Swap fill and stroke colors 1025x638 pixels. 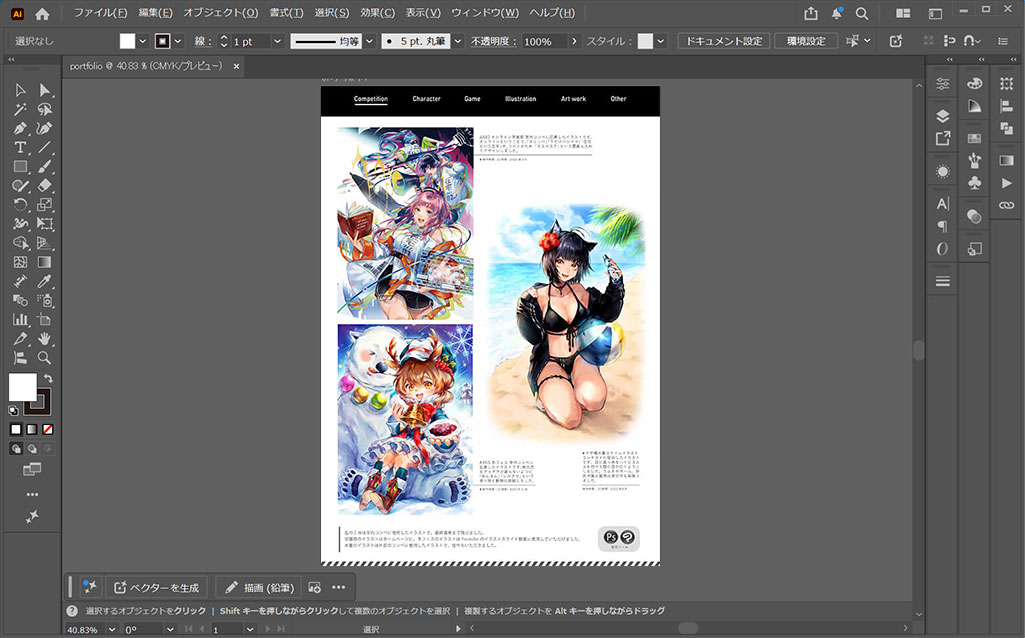coord(48,378)
